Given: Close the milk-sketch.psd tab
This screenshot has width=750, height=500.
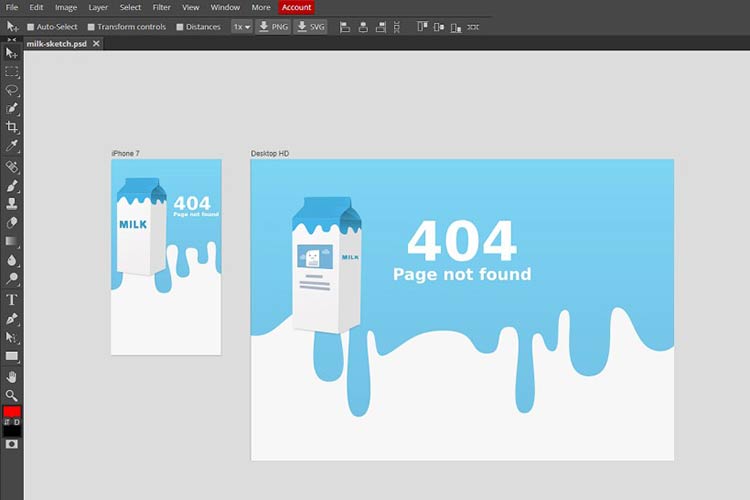Looking at the screenshot, I should pos(96,44).
